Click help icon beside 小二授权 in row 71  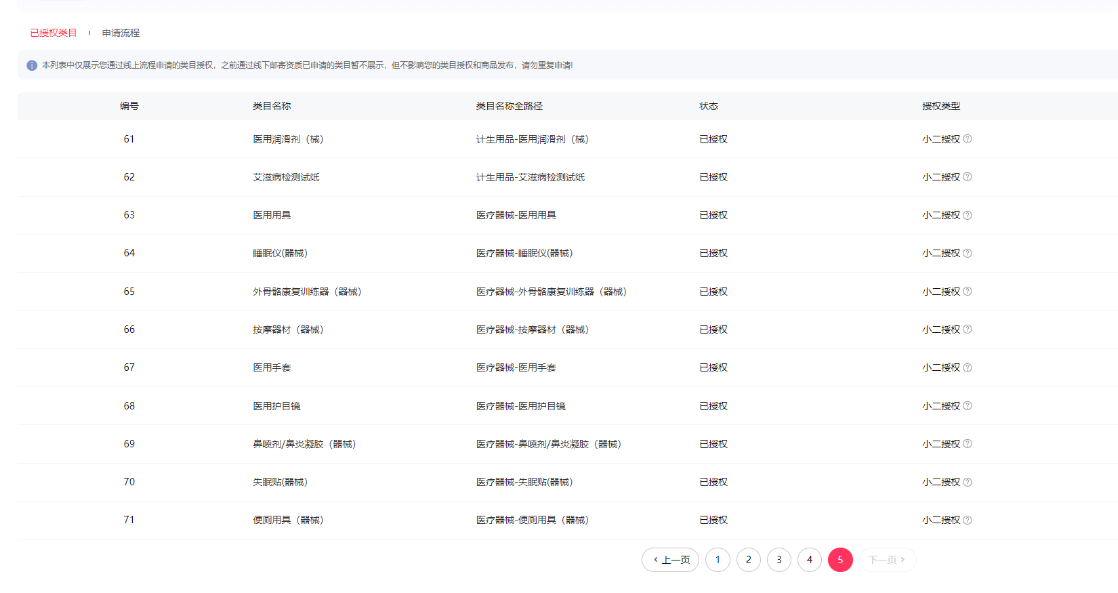click(967, 520)
